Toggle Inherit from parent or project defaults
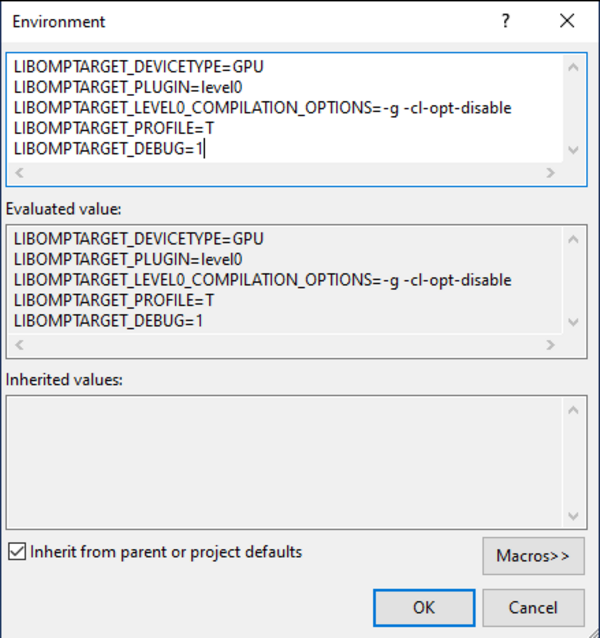The image size is (600, 638). [x=16, y=552]
